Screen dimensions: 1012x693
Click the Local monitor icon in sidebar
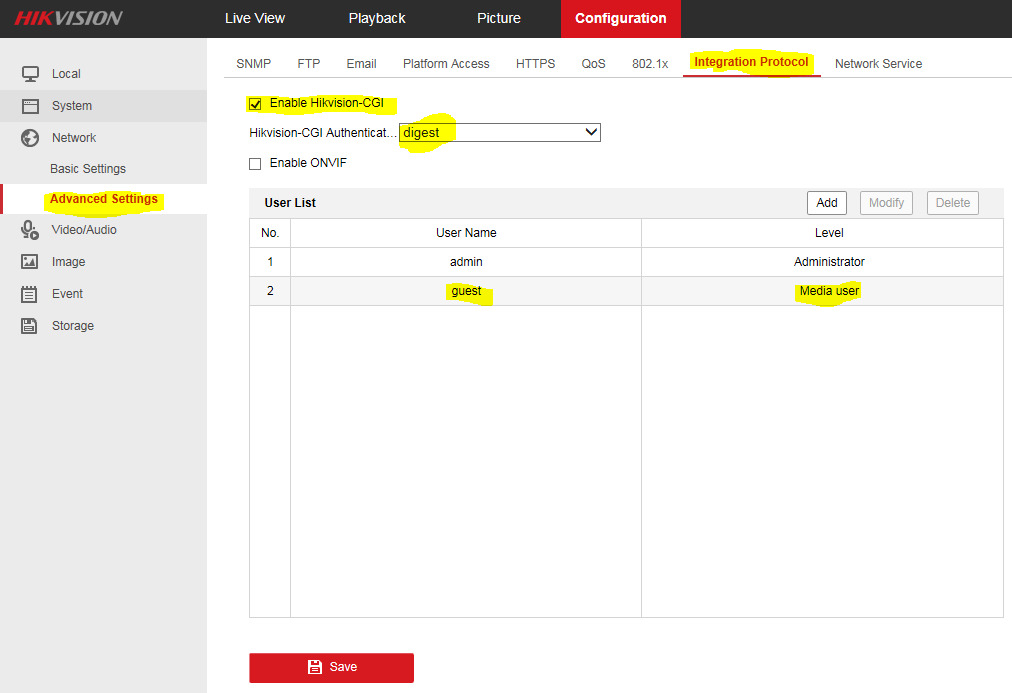pos(30,74)
